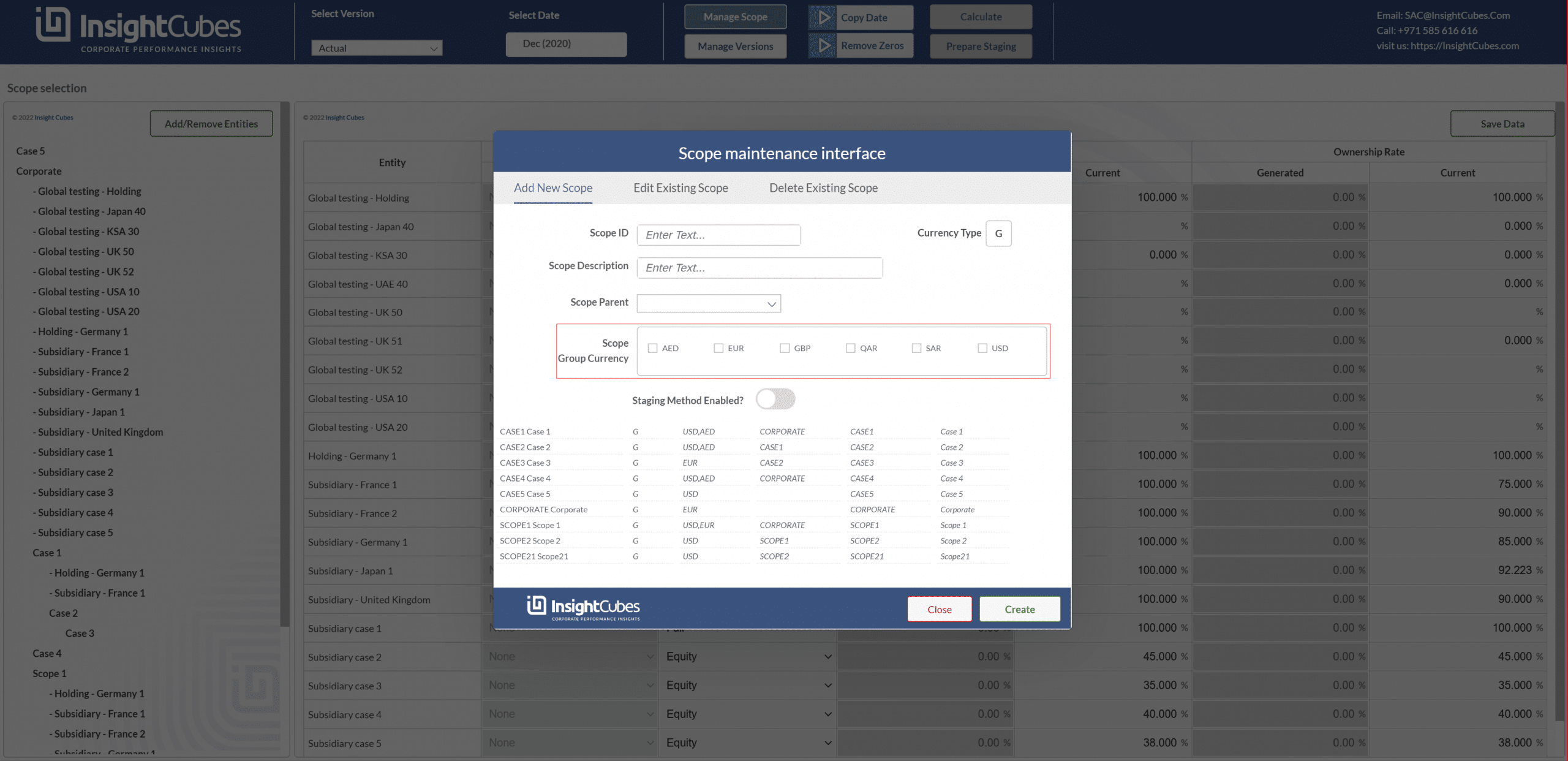Check the USD scope group currency checkbox
This screenshot has width=1568, height=761.
pos(982,347)
